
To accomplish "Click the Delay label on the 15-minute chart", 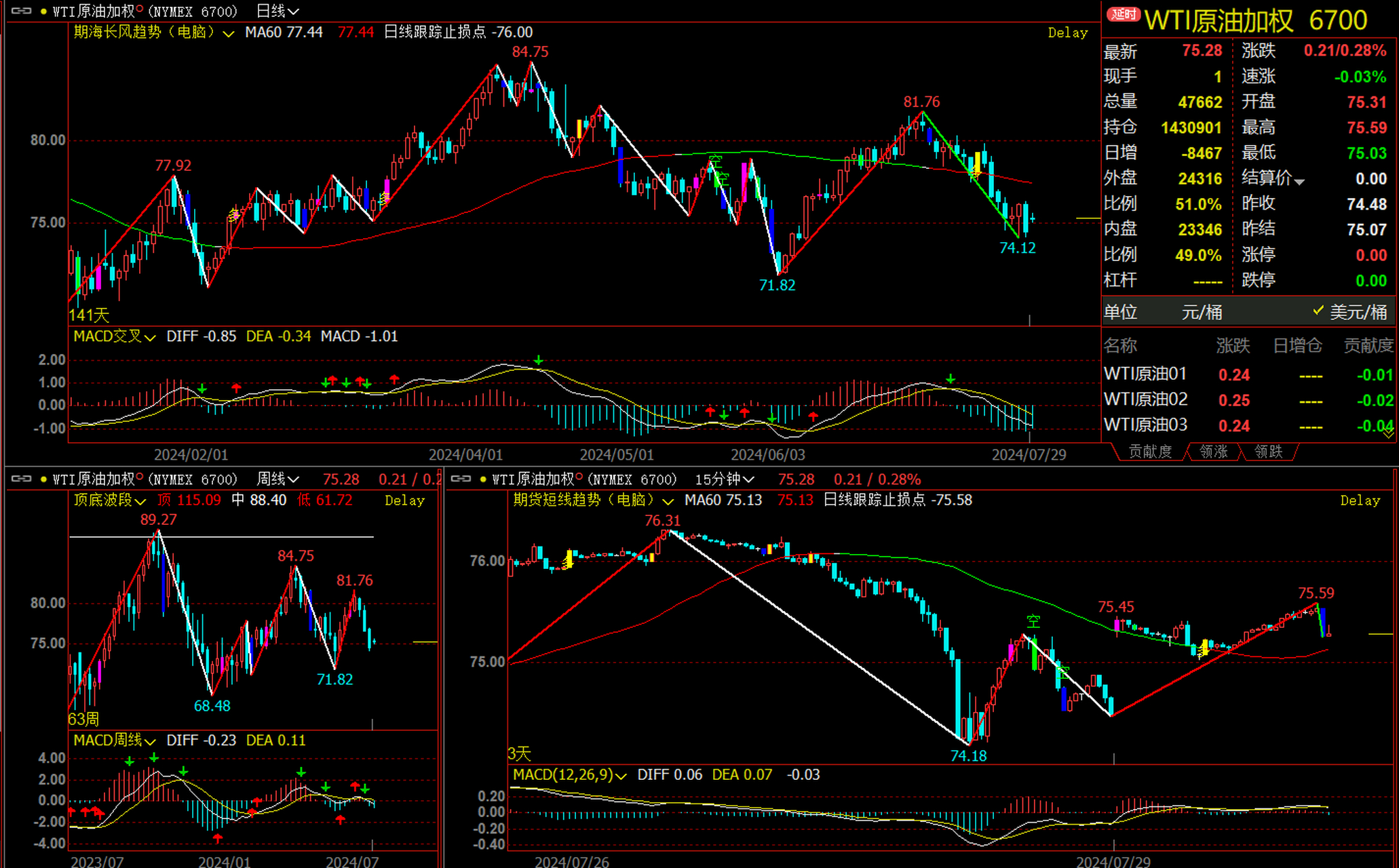I will coord(1360,500).
